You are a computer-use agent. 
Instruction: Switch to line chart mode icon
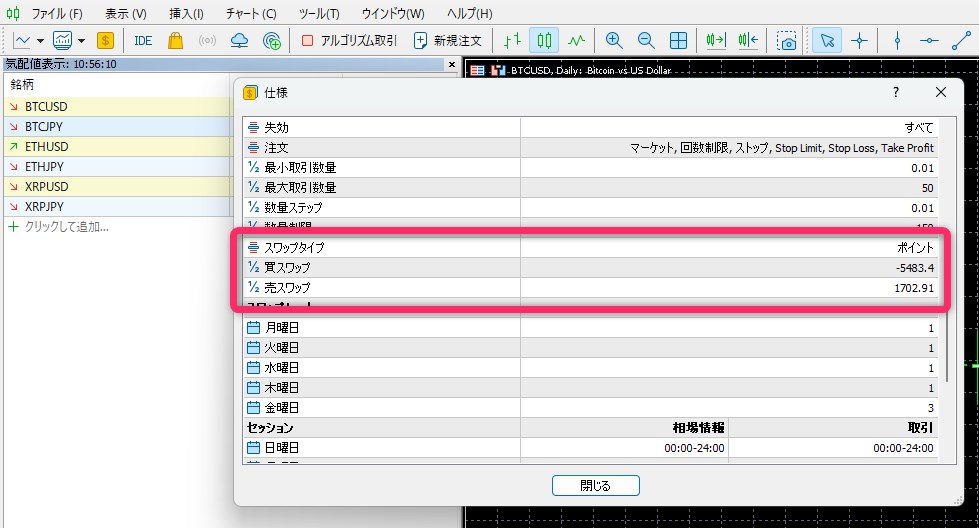(576, 41)
